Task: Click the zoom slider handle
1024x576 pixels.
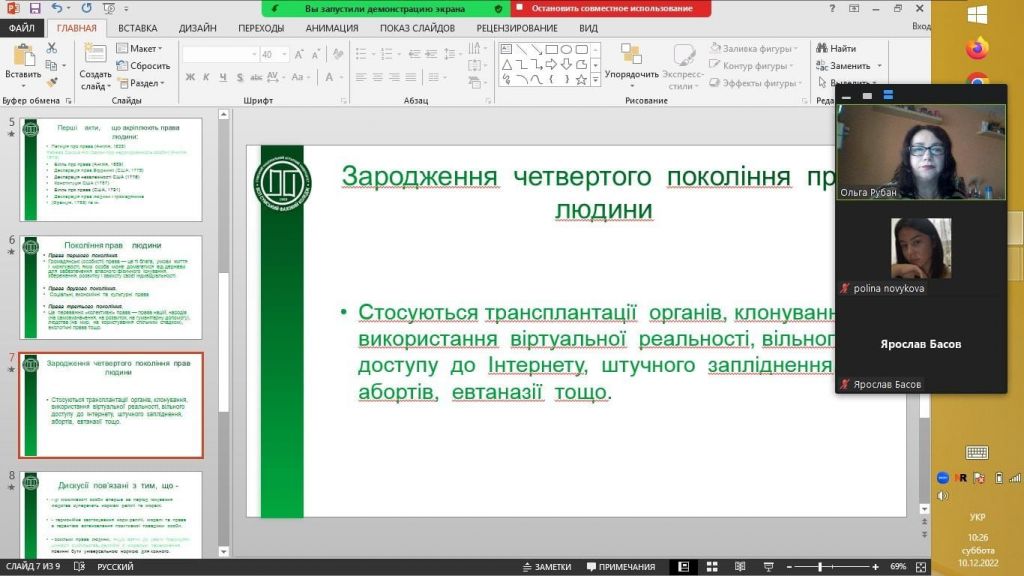Action: (x=820, y=567)
